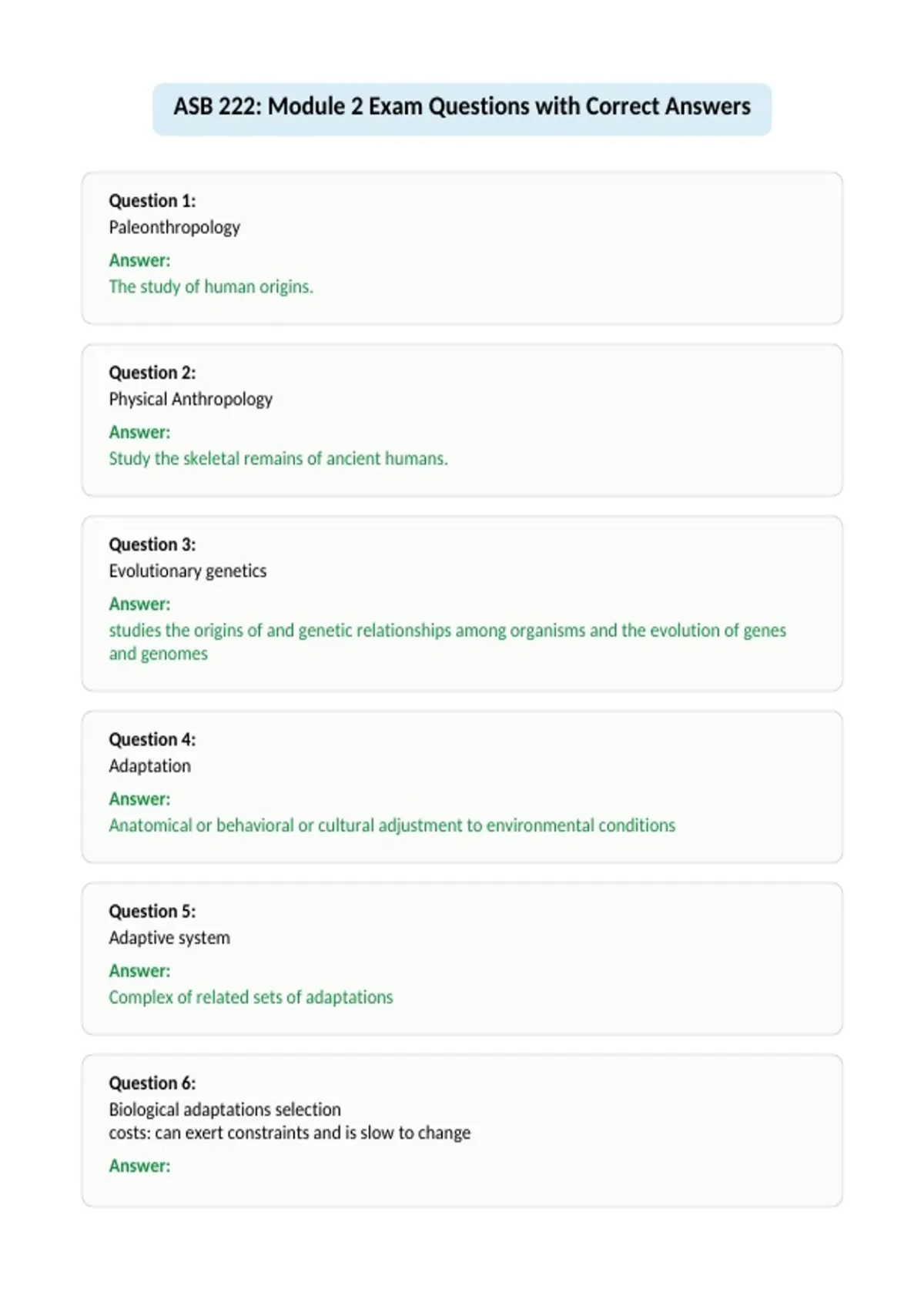Click the term Physical Anthropology
924x1309 pixels.
pyautogui.click(x=190, y=400)
